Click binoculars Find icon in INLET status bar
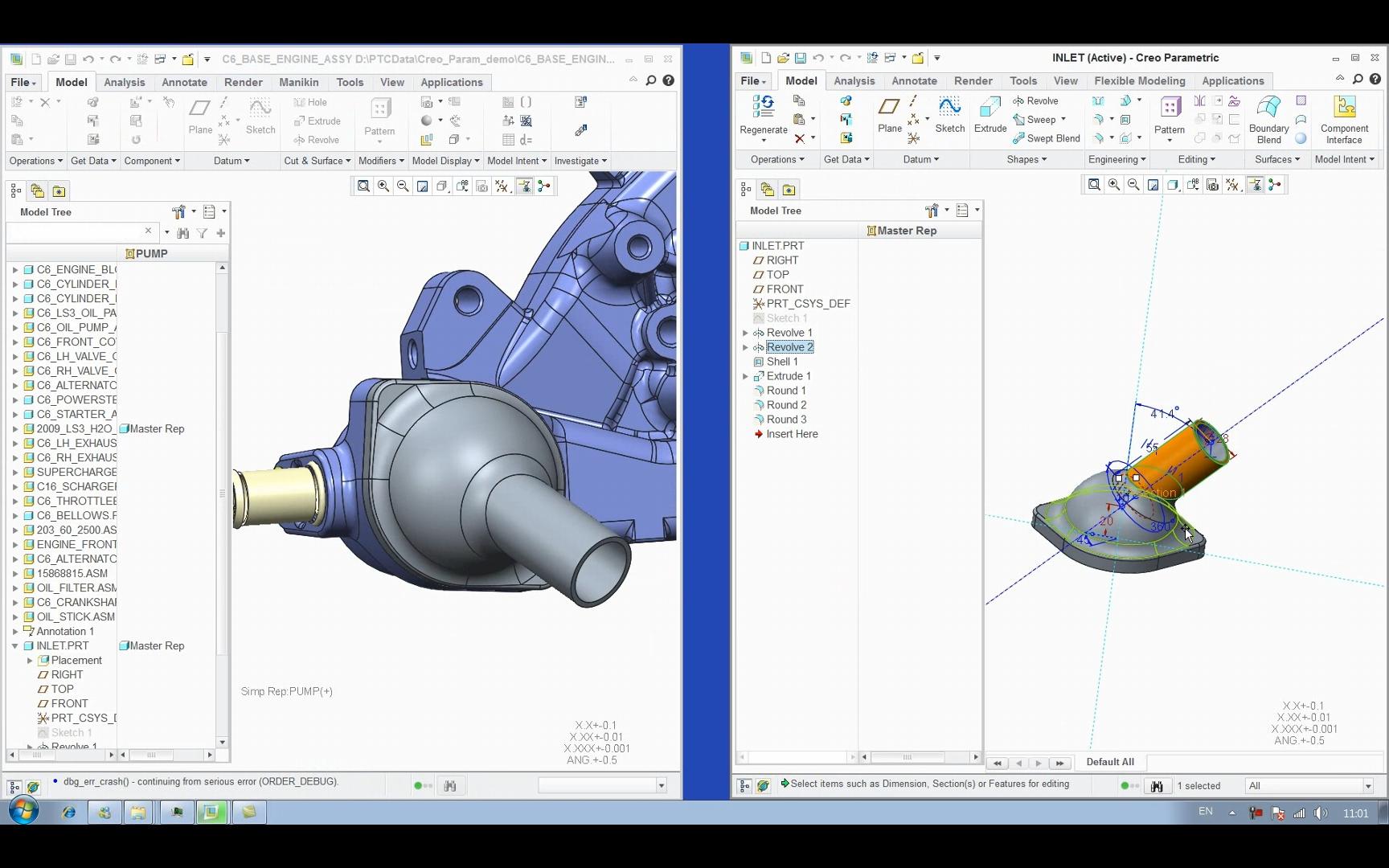The width and height of the screenshot is (1389, 868). pyautogui.click(x=1157, y=786)
